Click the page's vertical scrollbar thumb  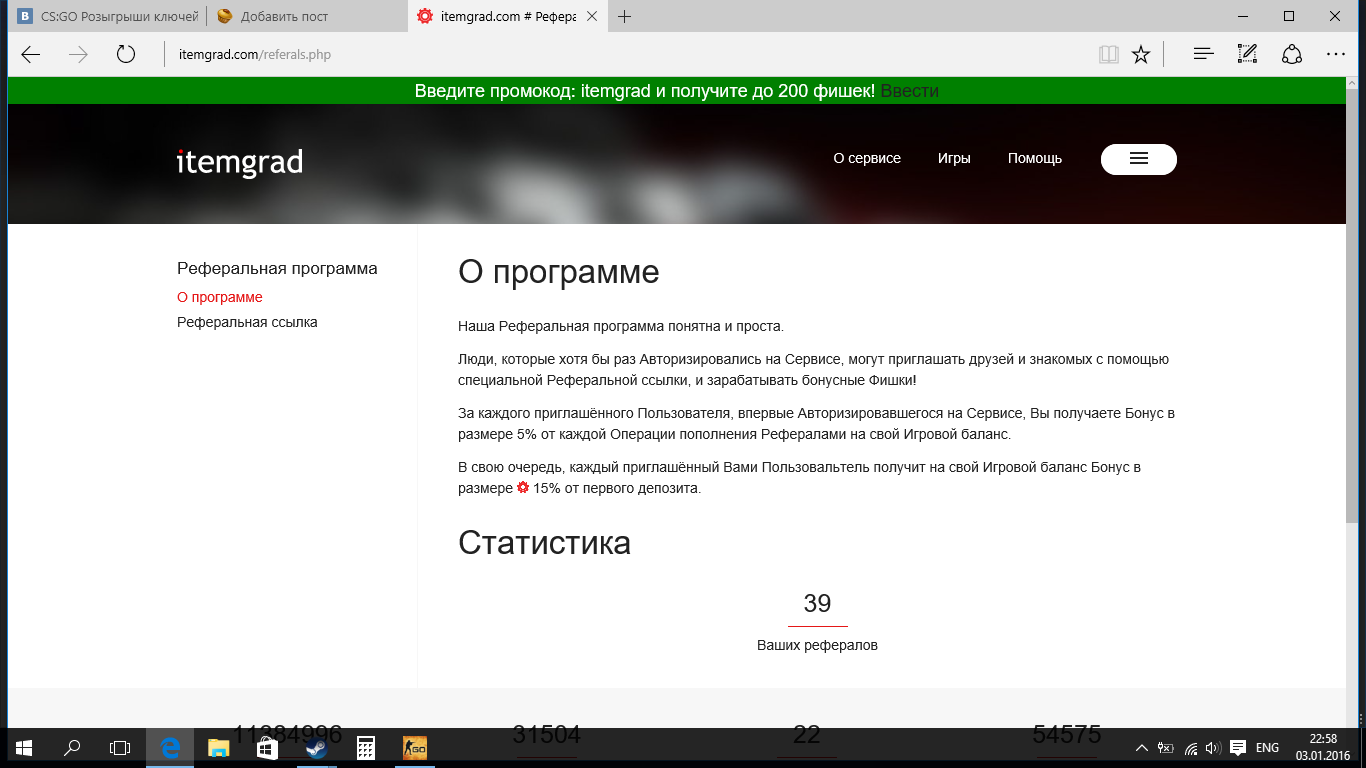click(x=1352, y=308)
